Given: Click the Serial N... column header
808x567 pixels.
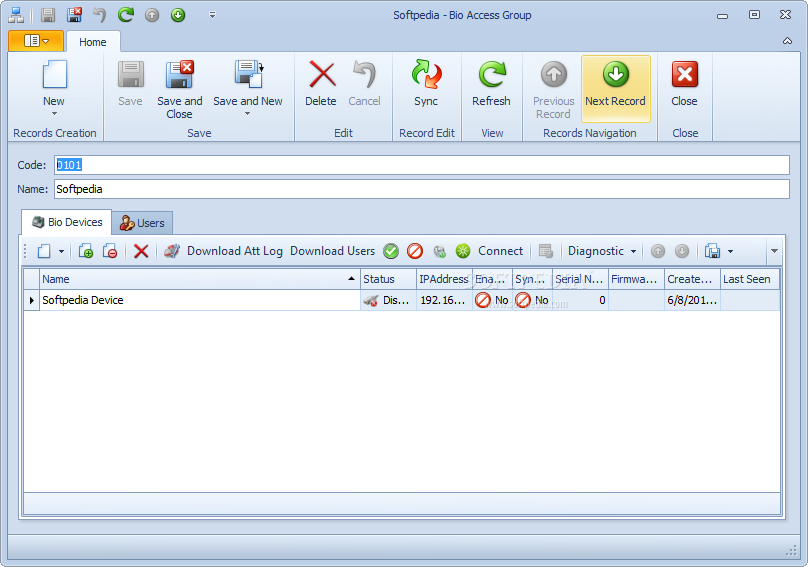Looking at the screenshot, I should pyautogui.click(x=580, y=279).
